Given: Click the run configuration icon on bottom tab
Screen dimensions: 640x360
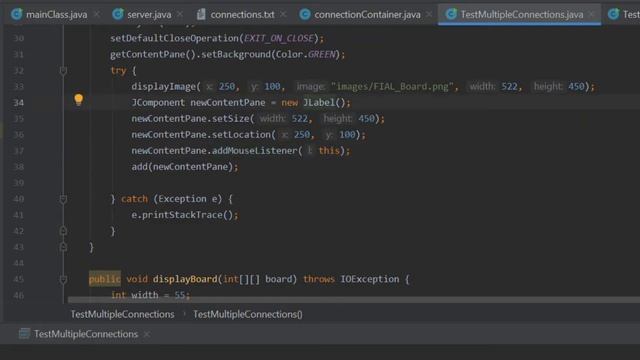Looking at the screenshot, I should [24, 333].
